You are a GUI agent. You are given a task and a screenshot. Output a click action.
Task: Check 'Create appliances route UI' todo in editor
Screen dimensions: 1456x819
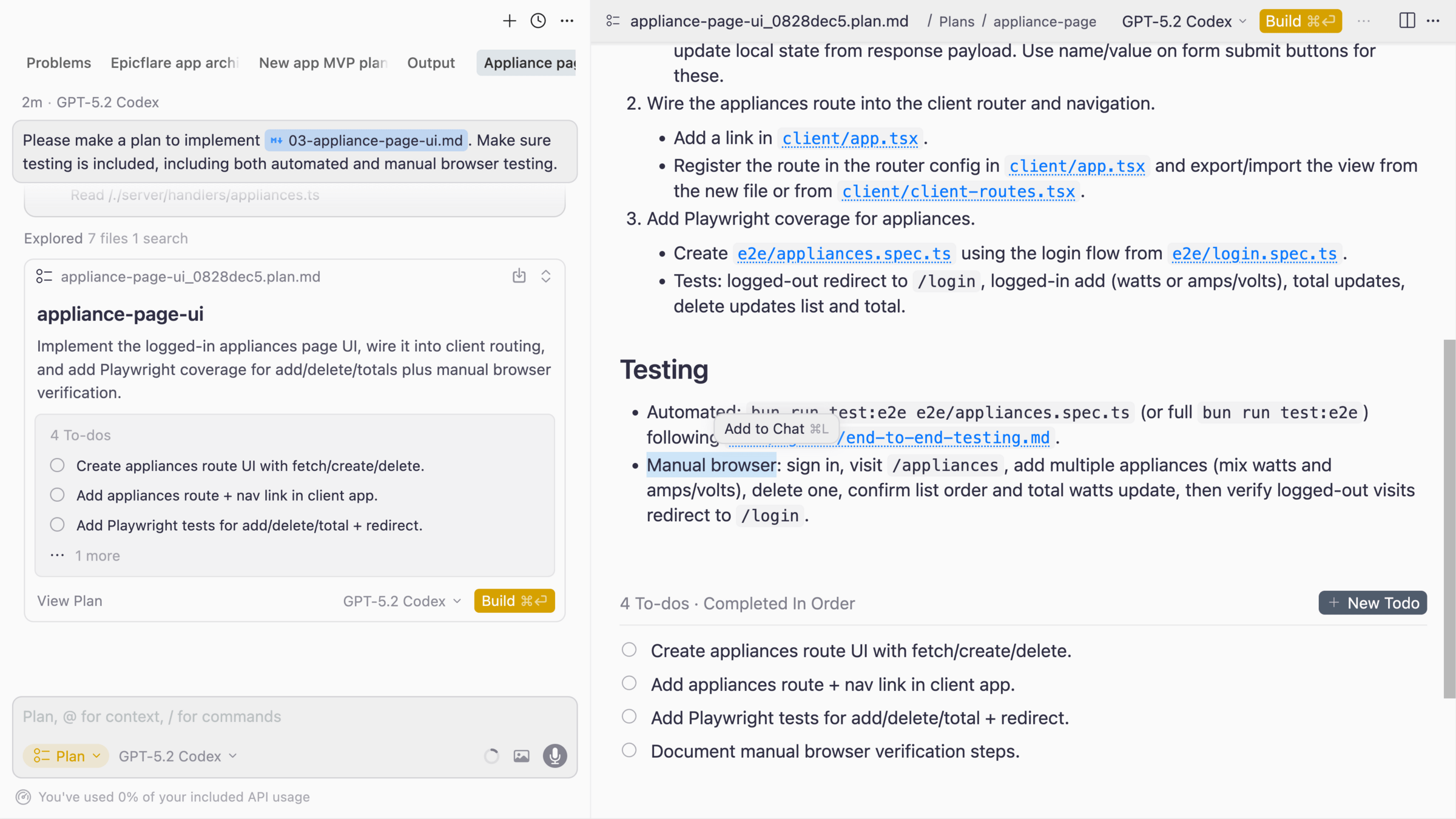click(x=629, y=650)
